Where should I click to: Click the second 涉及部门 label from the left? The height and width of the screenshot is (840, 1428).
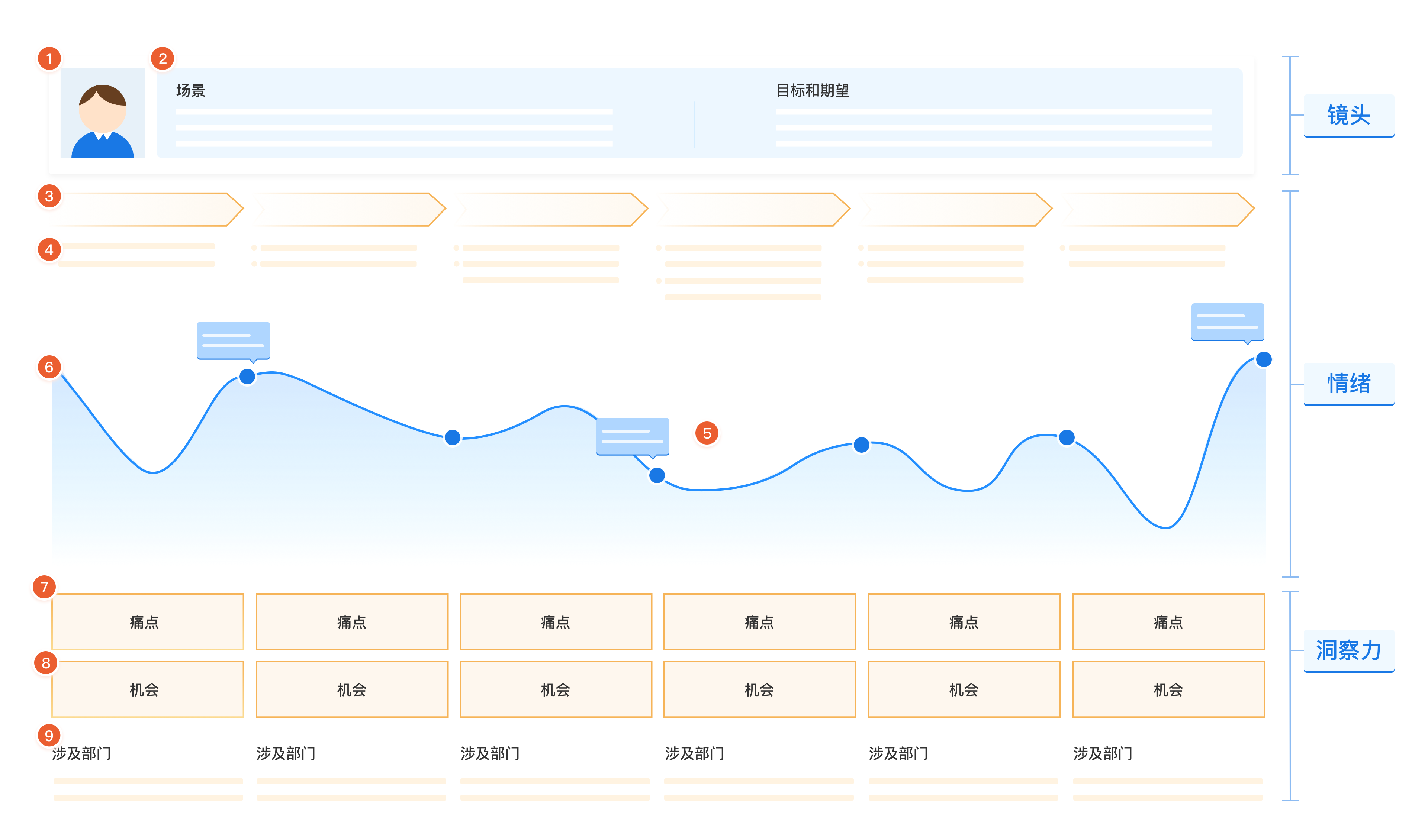pos(286,753)
